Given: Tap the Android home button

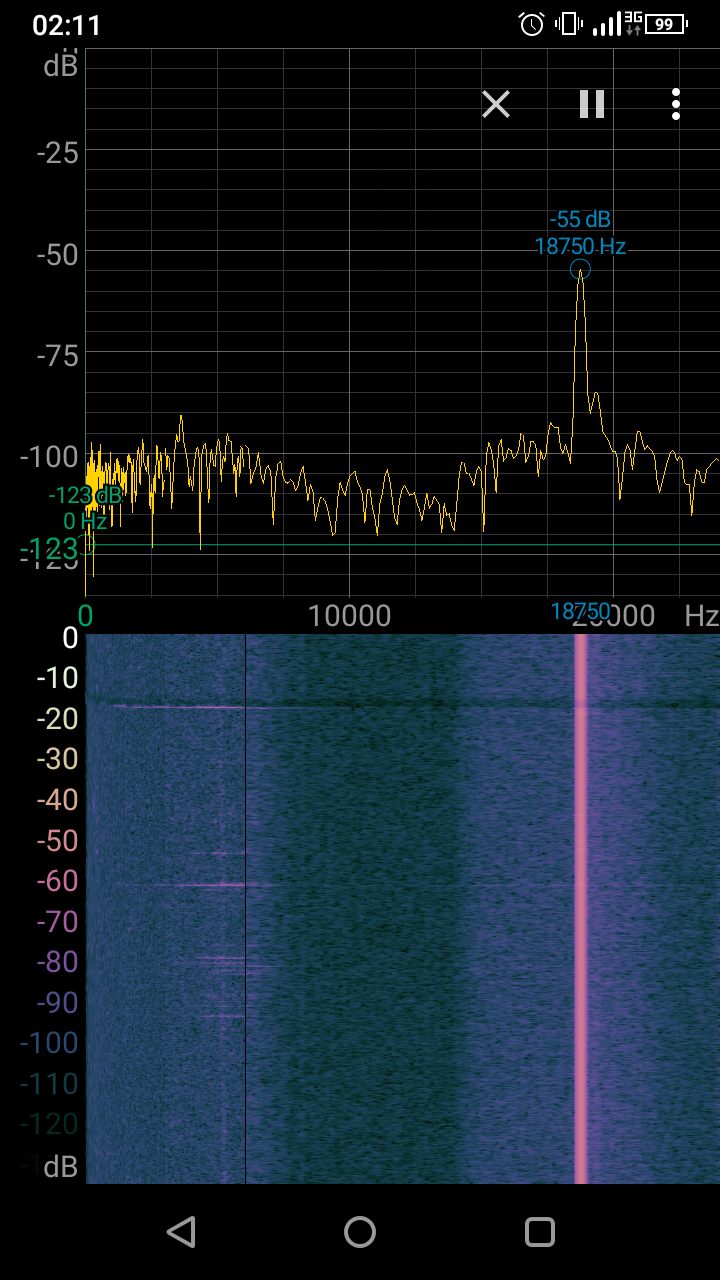Looking at the screenshot, I should click(x=360, y=1232).
